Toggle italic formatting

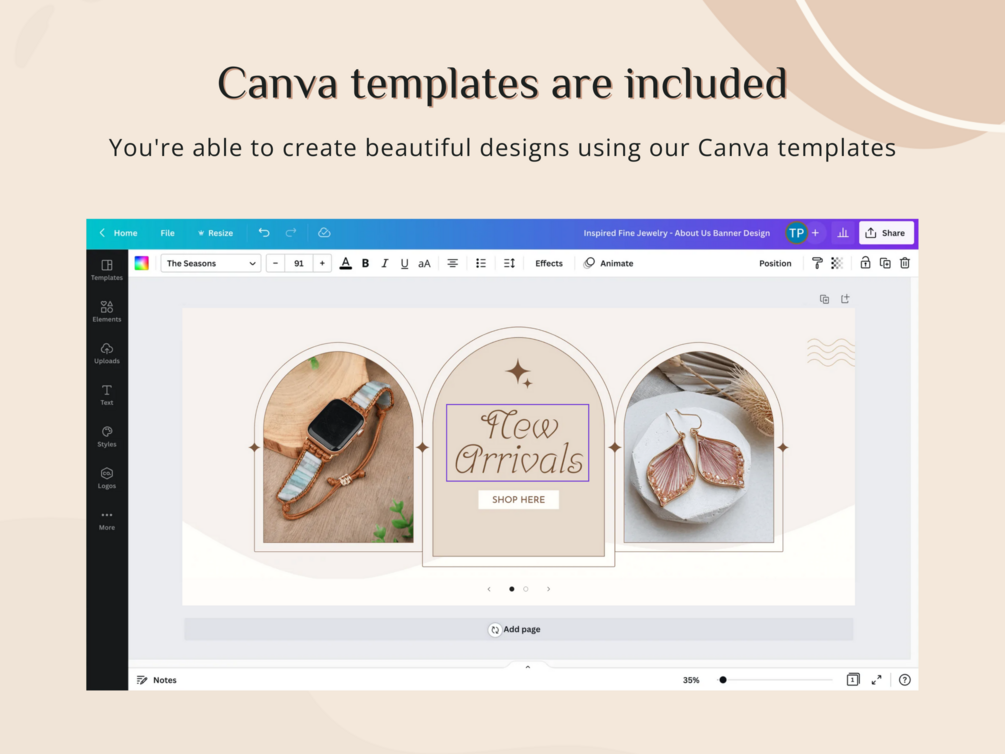(385, 263)
